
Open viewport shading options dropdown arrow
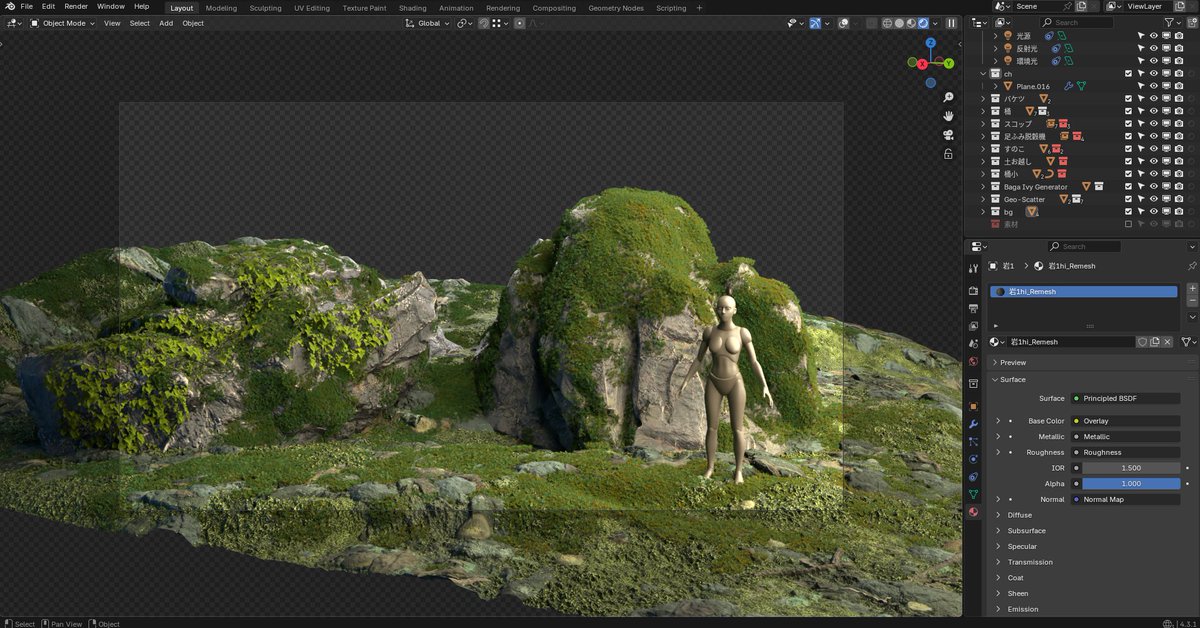pos(934,23)
